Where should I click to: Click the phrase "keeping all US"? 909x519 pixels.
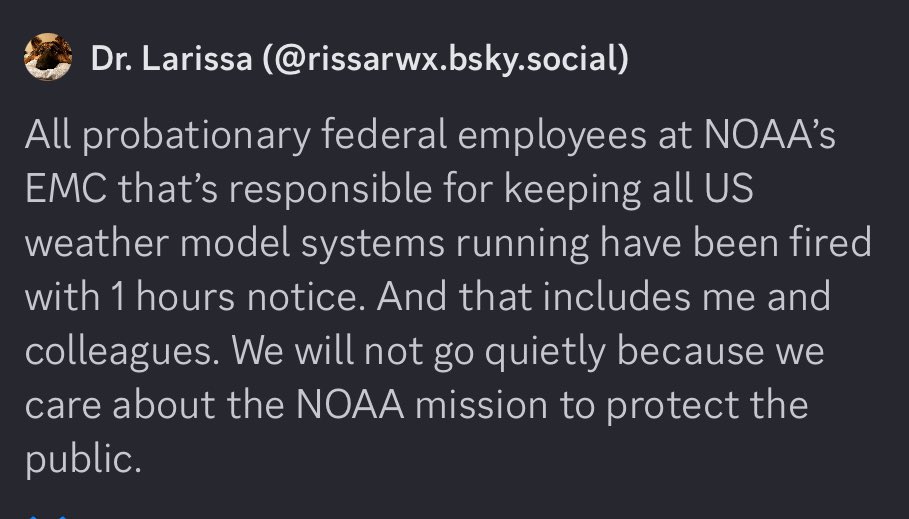628,190
